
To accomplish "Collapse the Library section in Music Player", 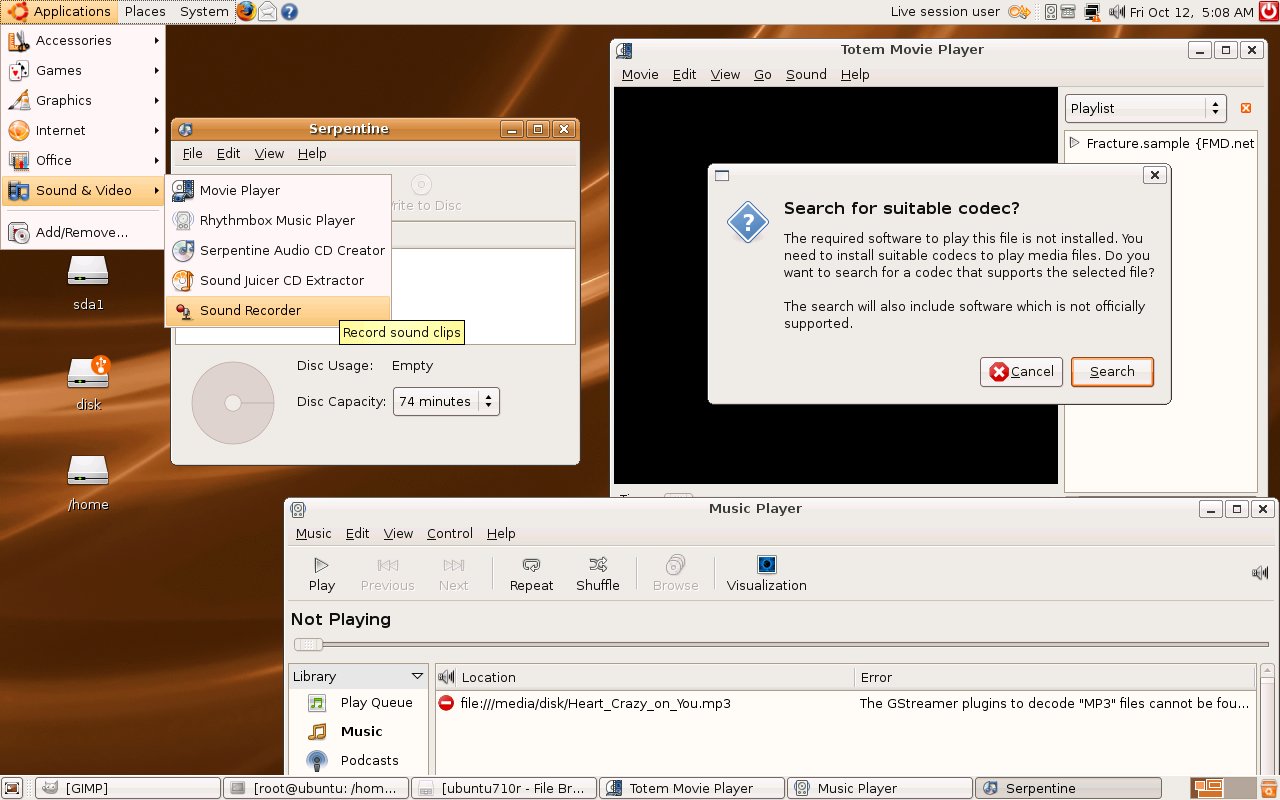I will point(417,676).
